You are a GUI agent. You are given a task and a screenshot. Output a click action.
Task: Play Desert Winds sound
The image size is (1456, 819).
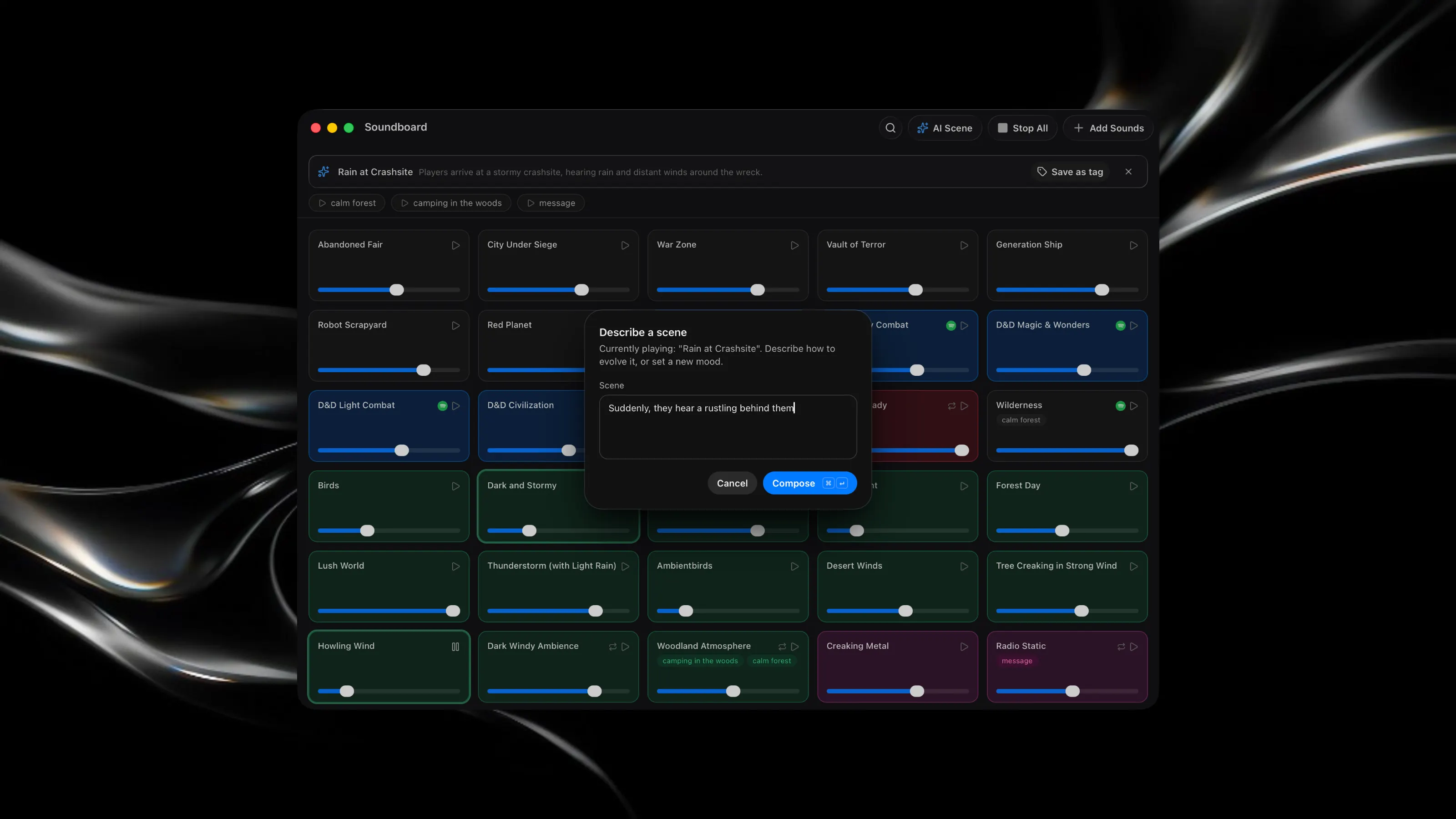point(964,566)
